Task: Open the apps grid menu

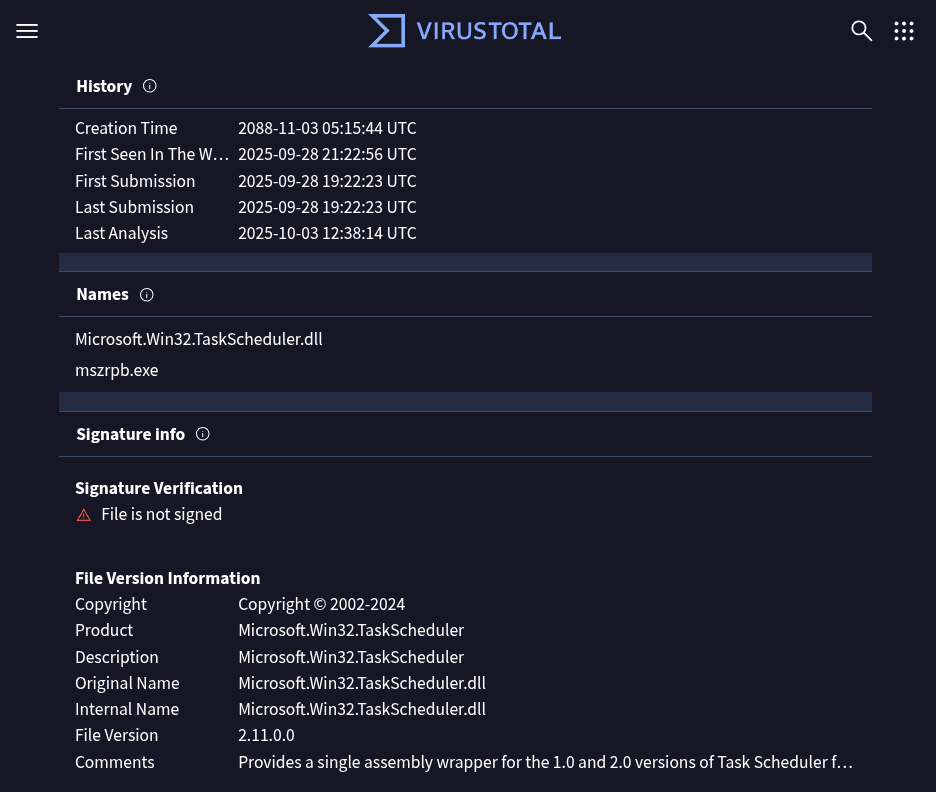Action: click(x=904, y=31)
